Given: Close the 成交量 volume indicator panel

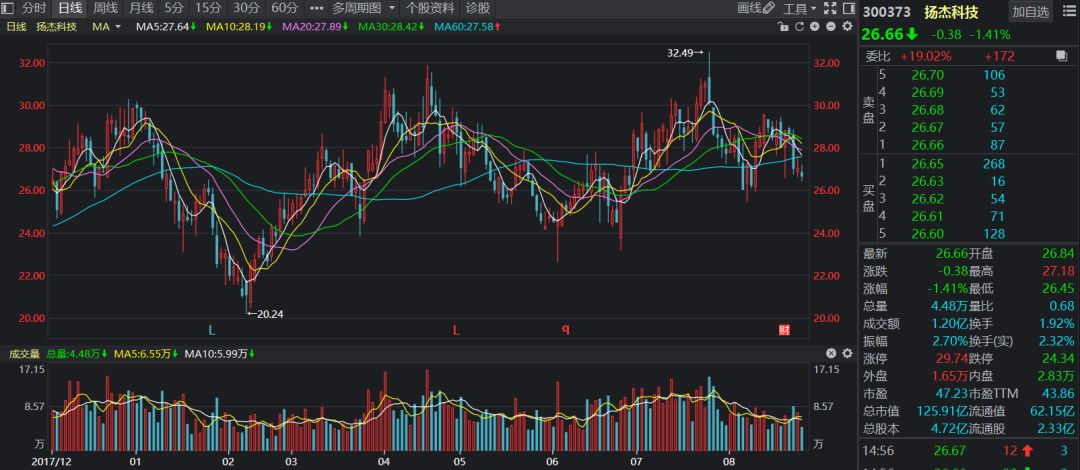Looking at the screenshot, I should coord(830,353).
